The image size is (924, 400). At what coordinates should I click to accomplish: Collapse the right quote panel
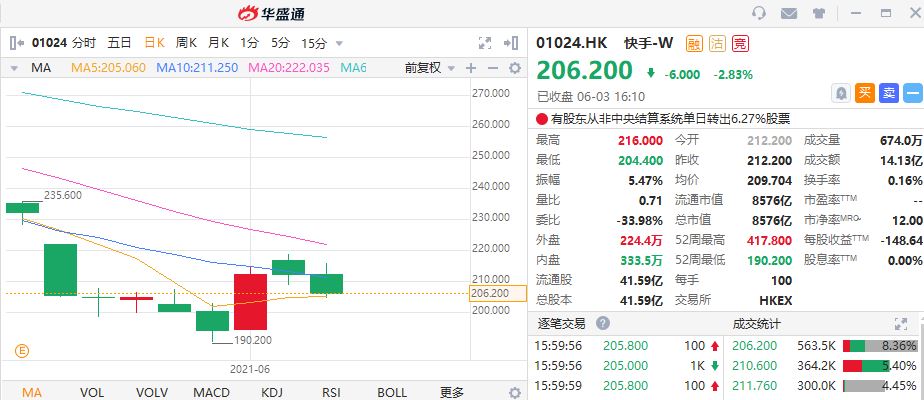[x=511, y=43]
